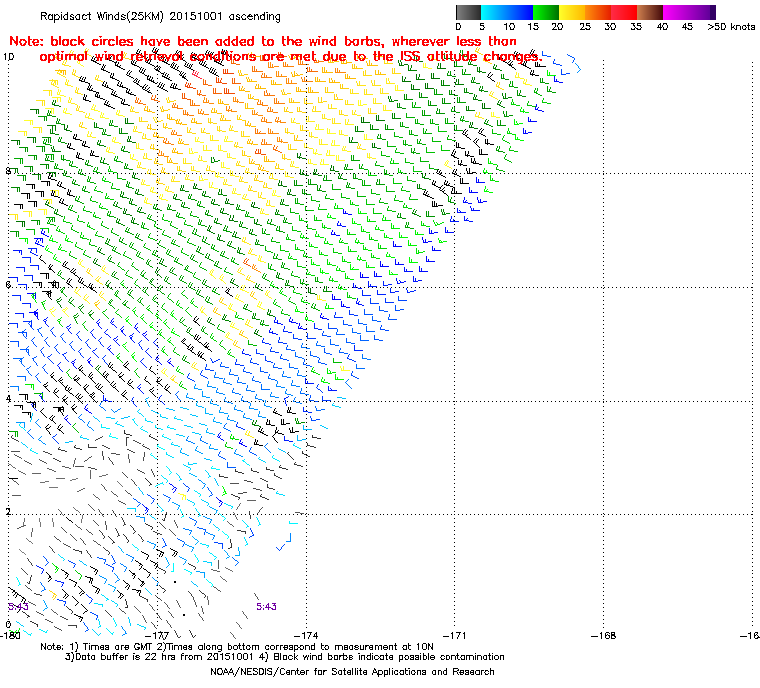
Task: Click the '>50 knots' legend label
Action: coord(731,27)
